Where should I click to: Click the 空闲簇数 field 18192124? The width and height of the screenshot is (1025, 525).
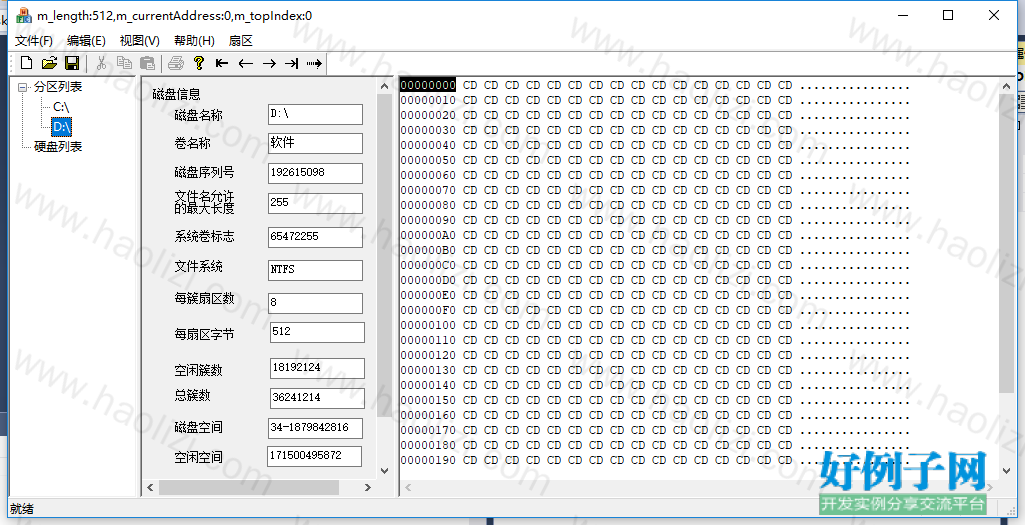coord(317,368)
